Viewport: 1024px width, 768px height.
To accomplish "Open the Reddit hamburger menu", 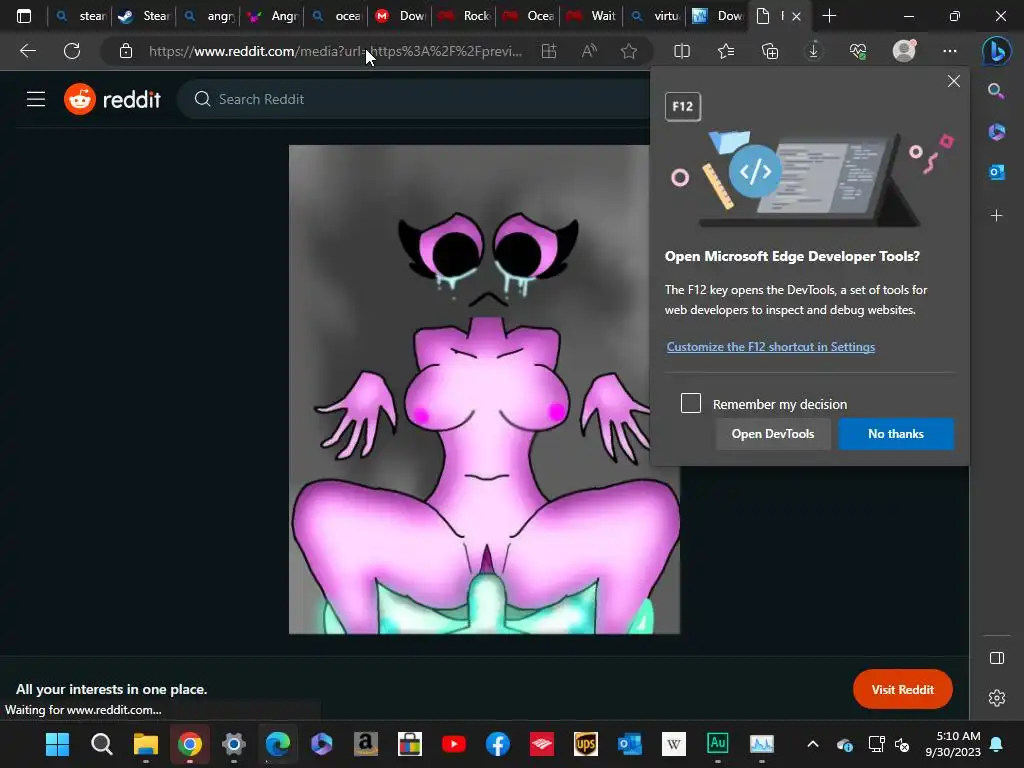I will pos(36,99).
